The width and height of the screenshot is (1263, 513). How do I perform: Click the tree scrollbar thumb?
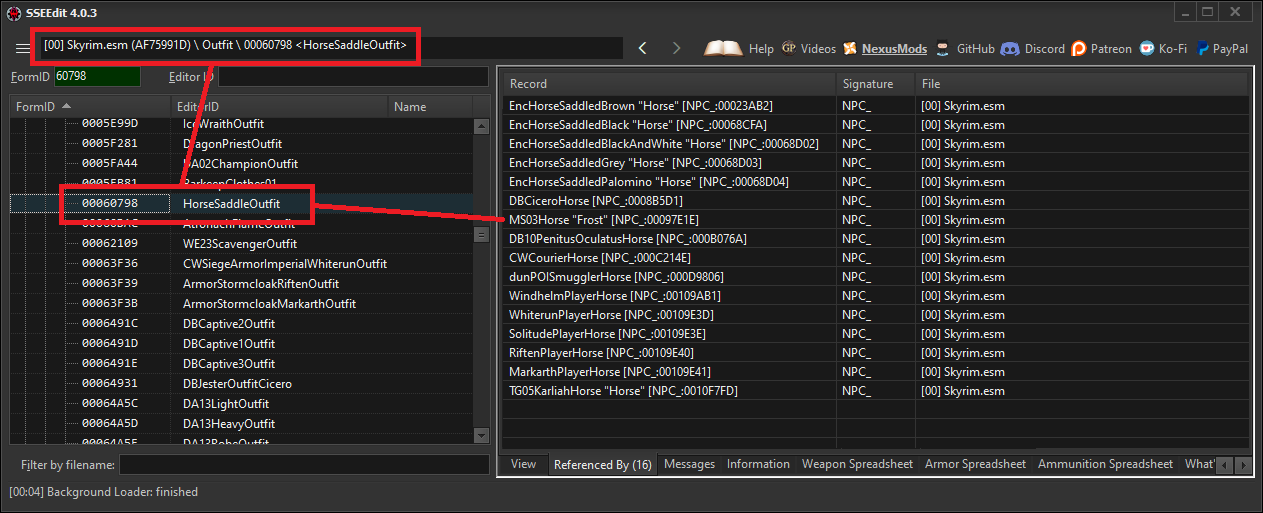click(481, 235)
